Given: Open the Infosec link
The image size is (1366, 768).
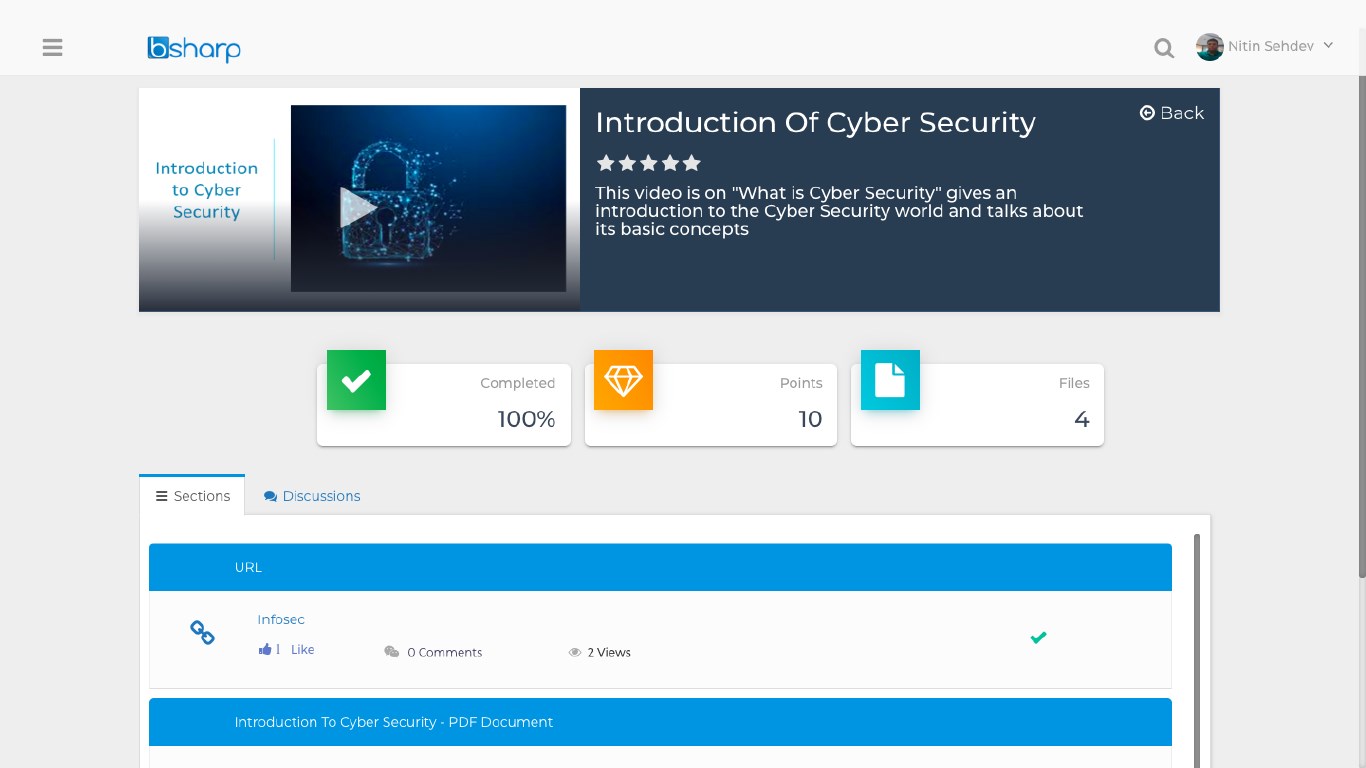Looking at the screenshot, I should pyautogui.click(x=281, y=620).
